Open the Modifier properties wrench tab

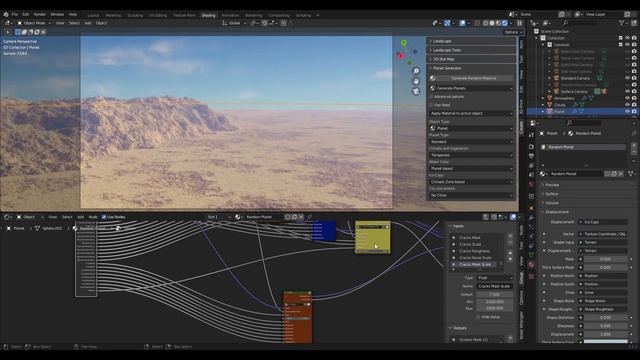tap(531, 217)
